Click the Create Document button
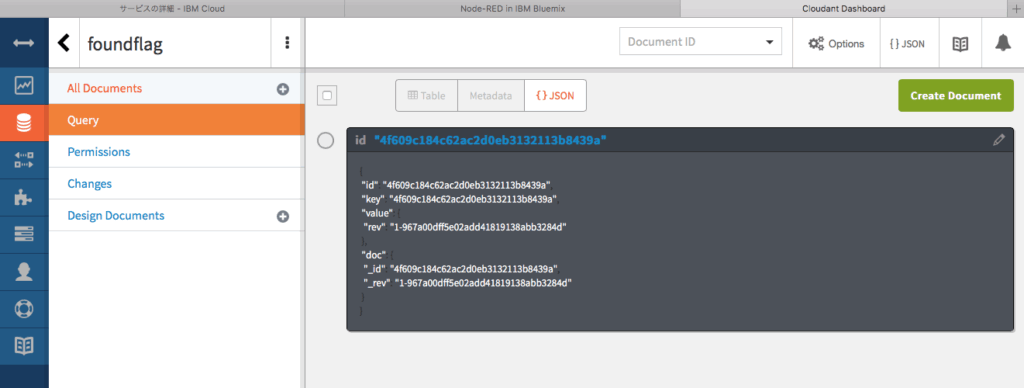The width and height of the screenshot is (1024, 388). pos(955,95)
